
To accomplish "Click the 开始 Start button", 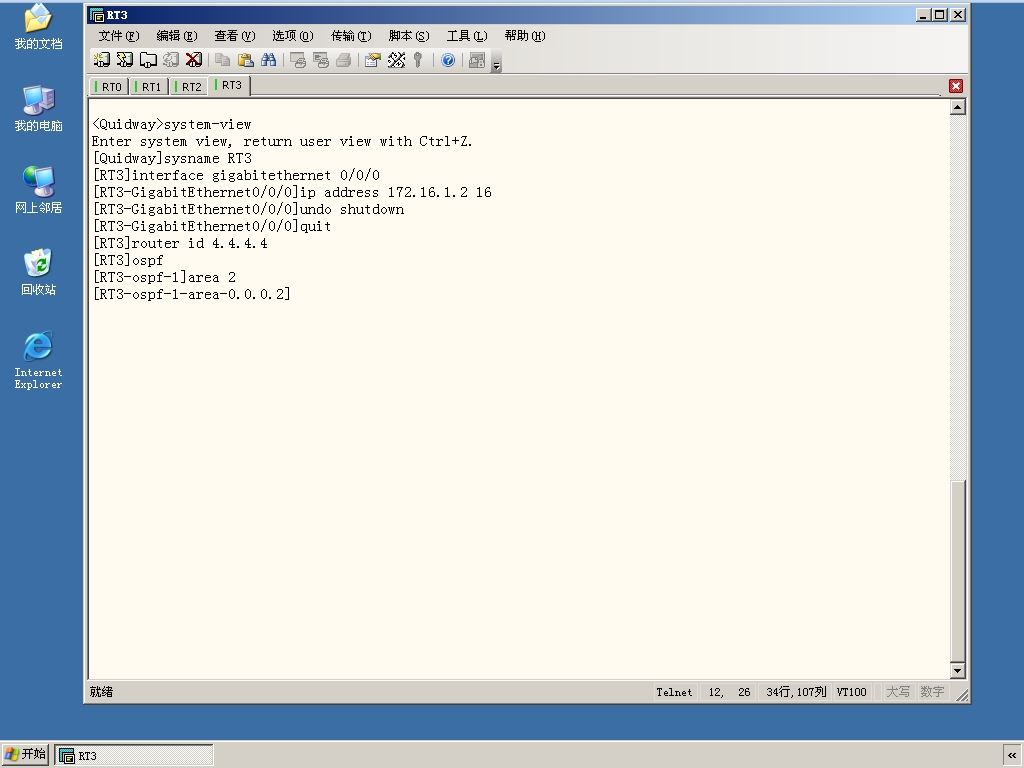I will 25,754.
